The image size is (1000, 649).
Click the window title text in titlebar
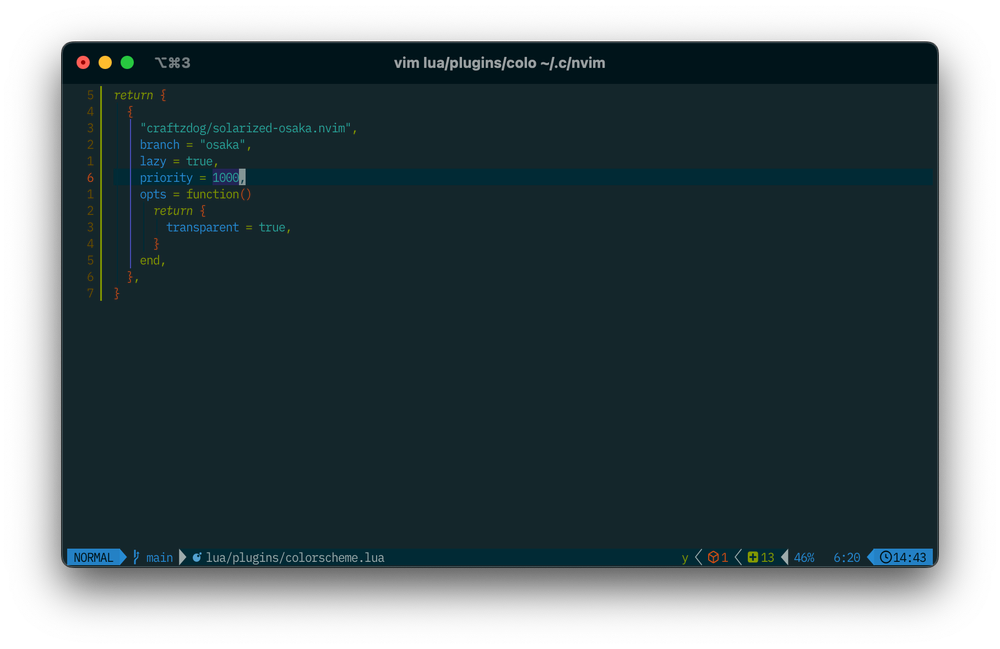pyautogui.click(x=499, y=63)
